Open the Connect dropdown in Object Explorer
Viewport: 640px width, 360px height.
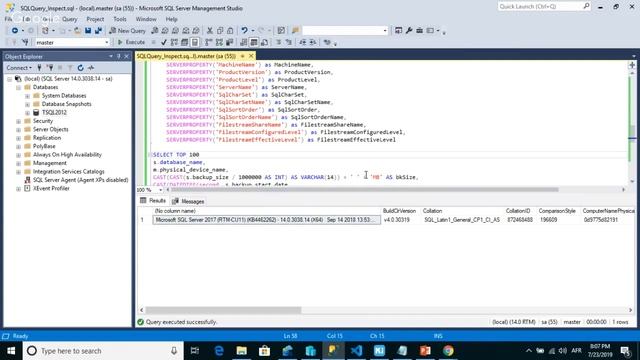point(19,68)
